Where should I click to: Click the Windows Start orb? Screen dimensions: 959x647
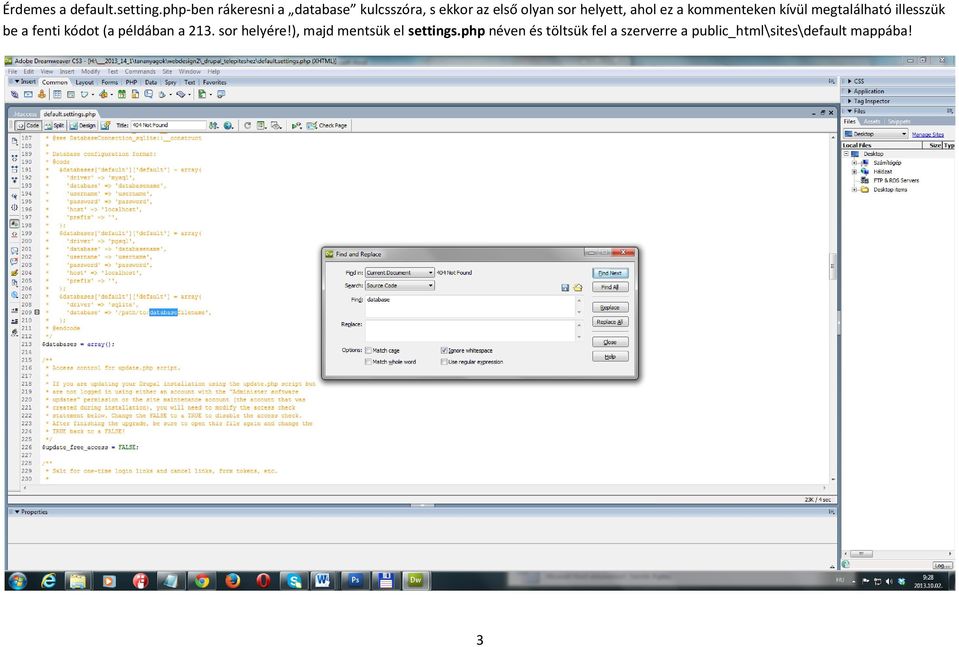[x=17, y=580]
